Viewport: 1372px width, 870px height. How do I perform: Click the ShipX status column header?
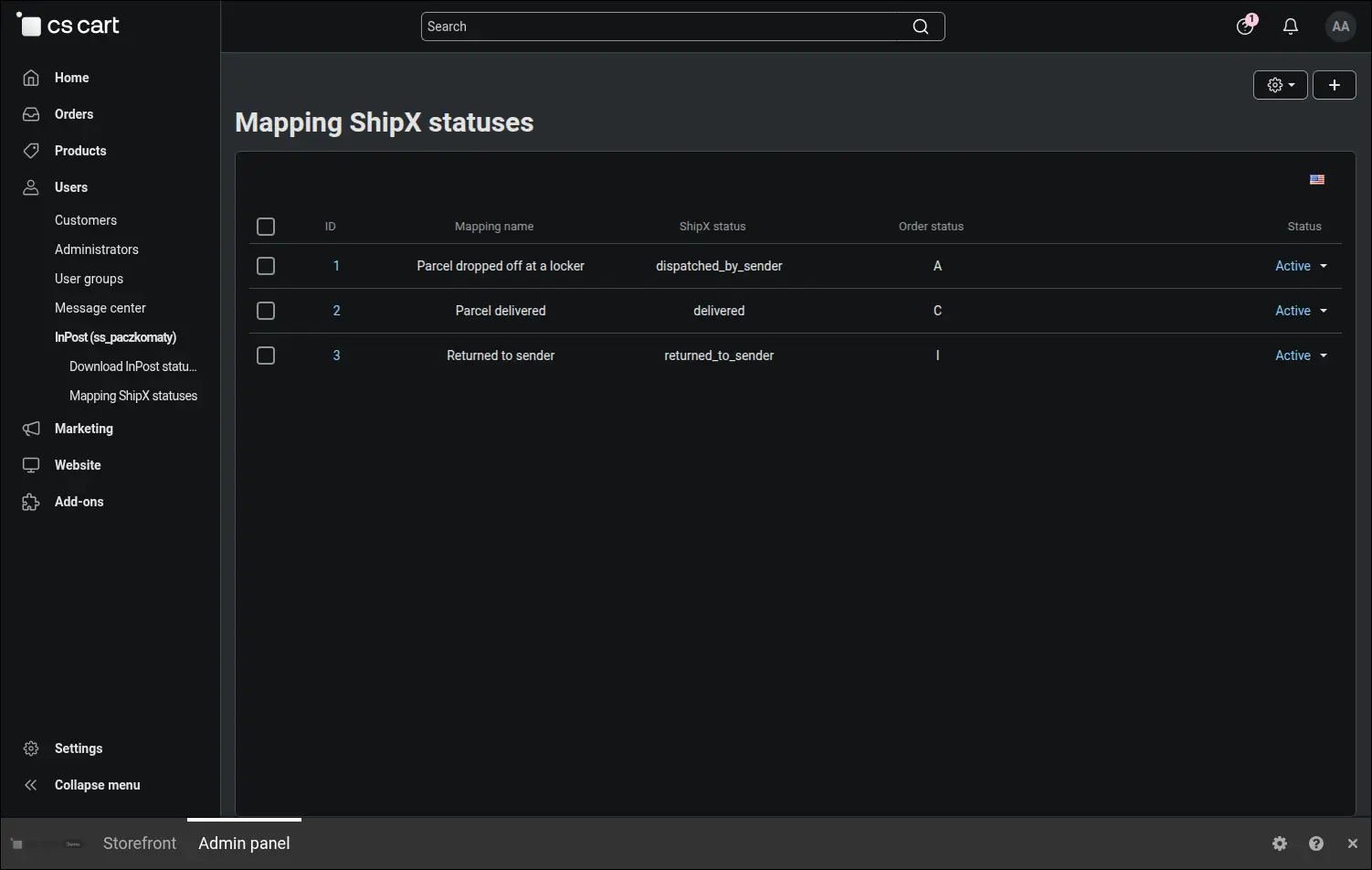(712, 227)
